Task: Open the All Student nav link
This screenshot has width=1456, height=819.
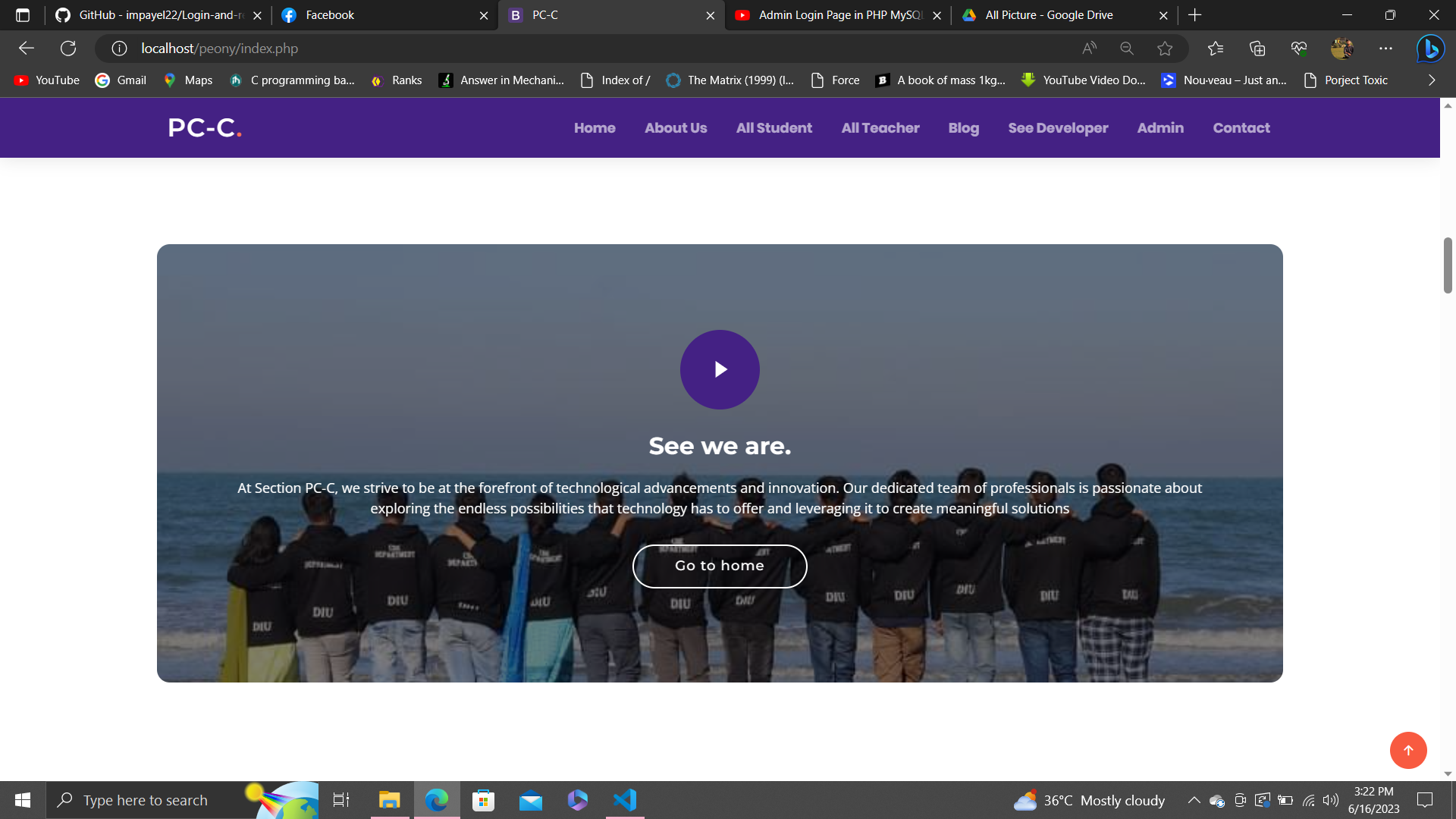Action: click(x=773, y=128)
